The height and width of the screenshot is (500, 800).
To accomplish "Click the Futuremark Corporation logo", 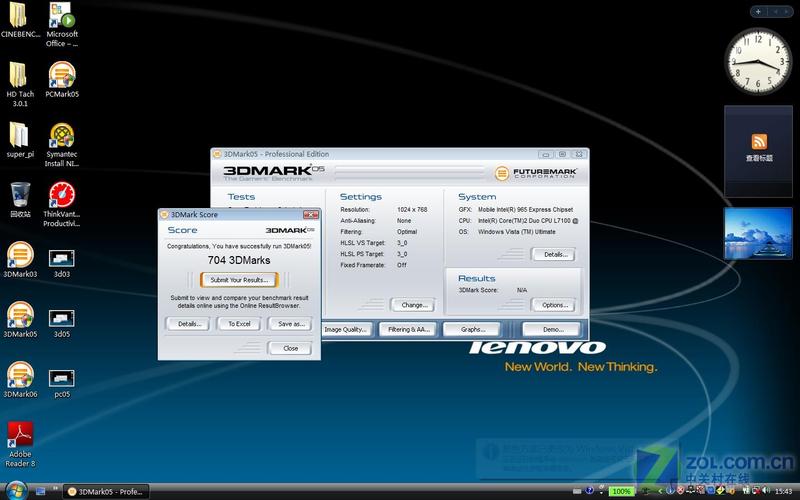I will coord(536,173).
